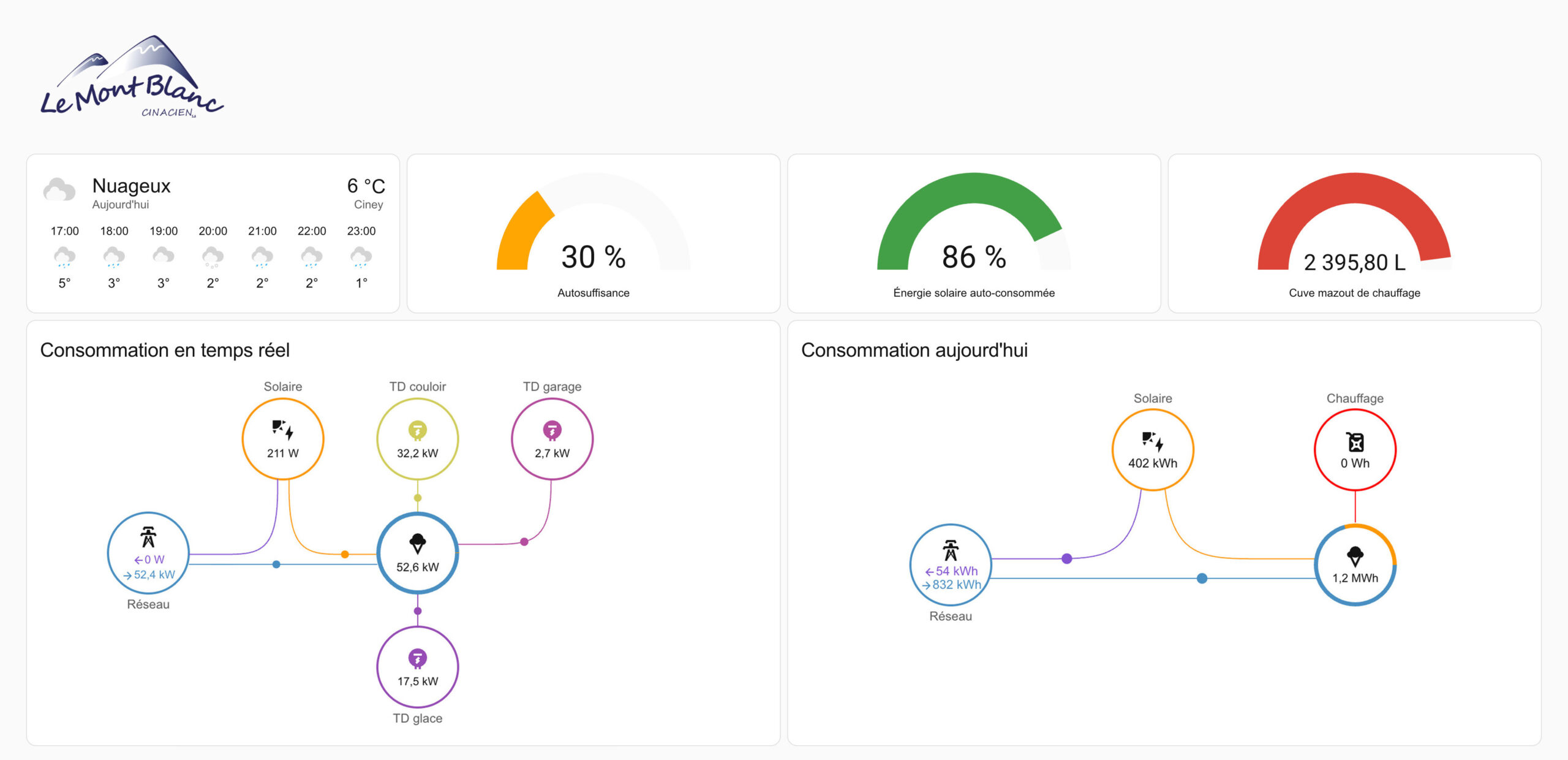Open the Chauffage 0 Wh fuel node

pyautogui.click(x=1355, y=449)
